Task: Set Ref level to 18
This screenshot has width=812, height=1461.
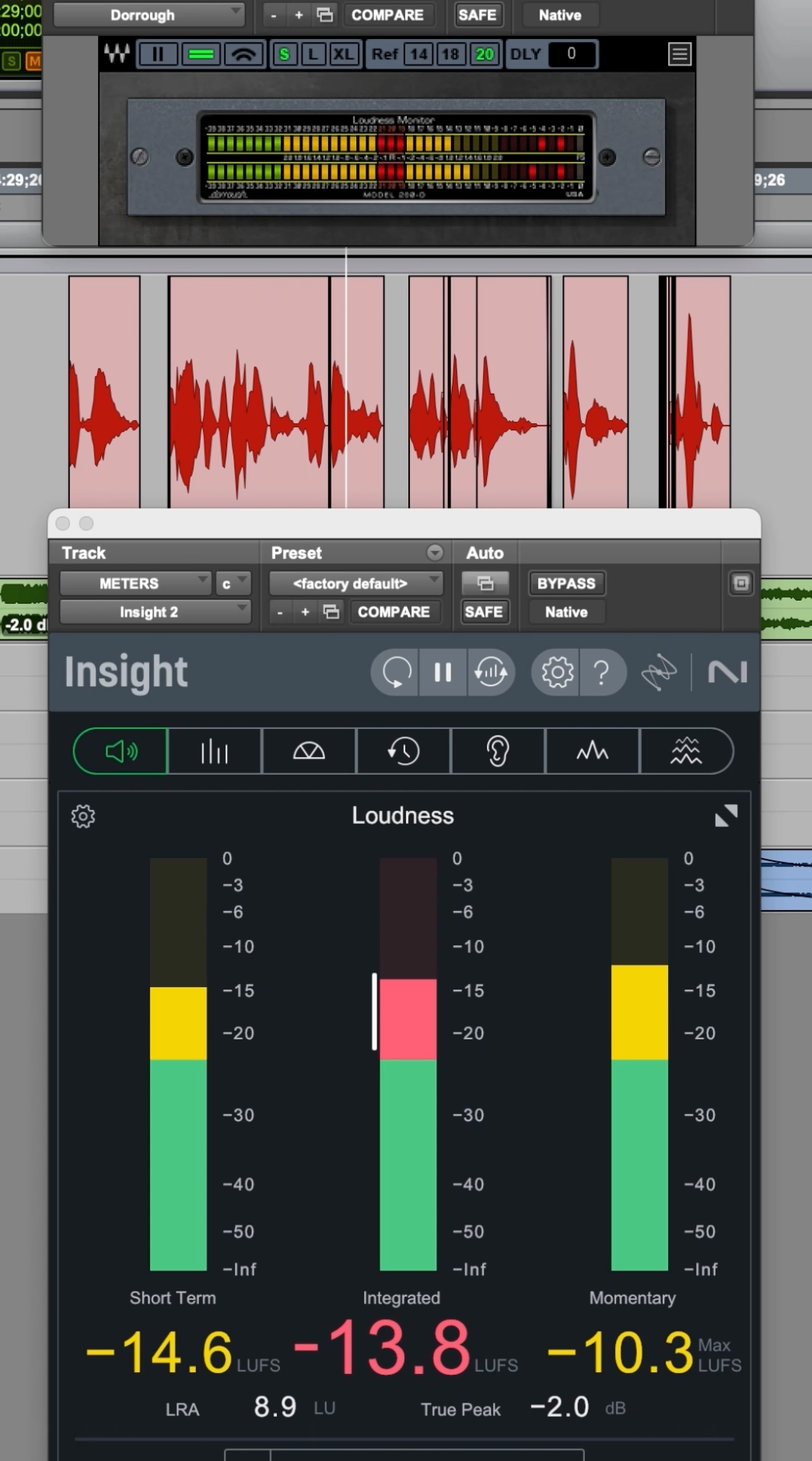Action: click(x=451, y=54)
